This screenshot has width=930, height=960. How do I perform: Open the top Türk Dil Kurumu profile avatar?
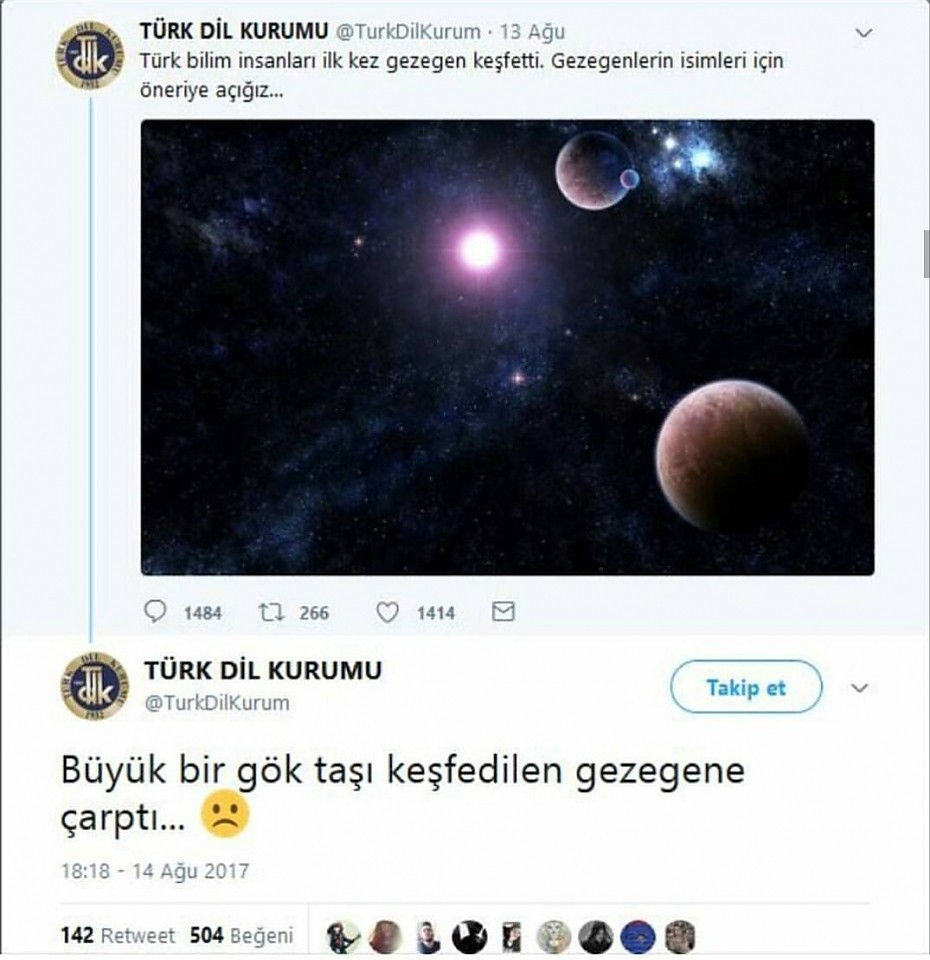click(91, 56)
